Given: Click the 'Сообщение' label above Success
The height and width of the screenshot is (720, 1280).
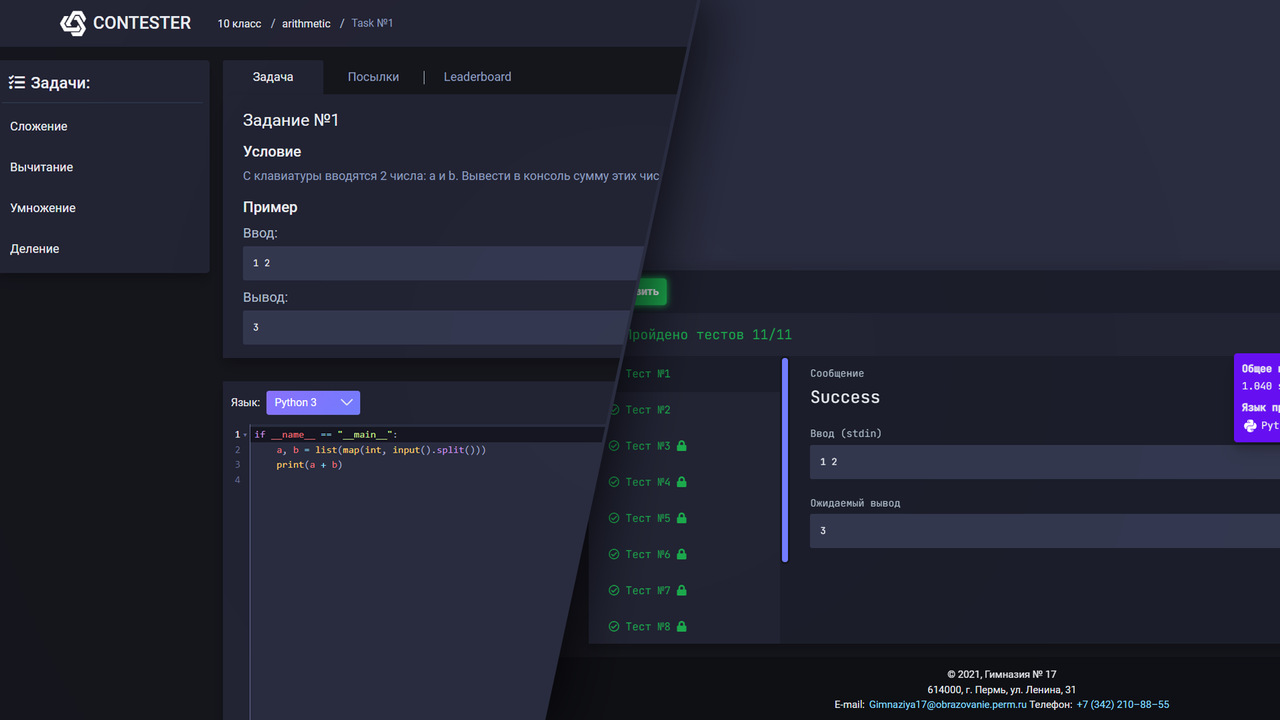Looking at the screenshot, I should click(x=837, y=374).
